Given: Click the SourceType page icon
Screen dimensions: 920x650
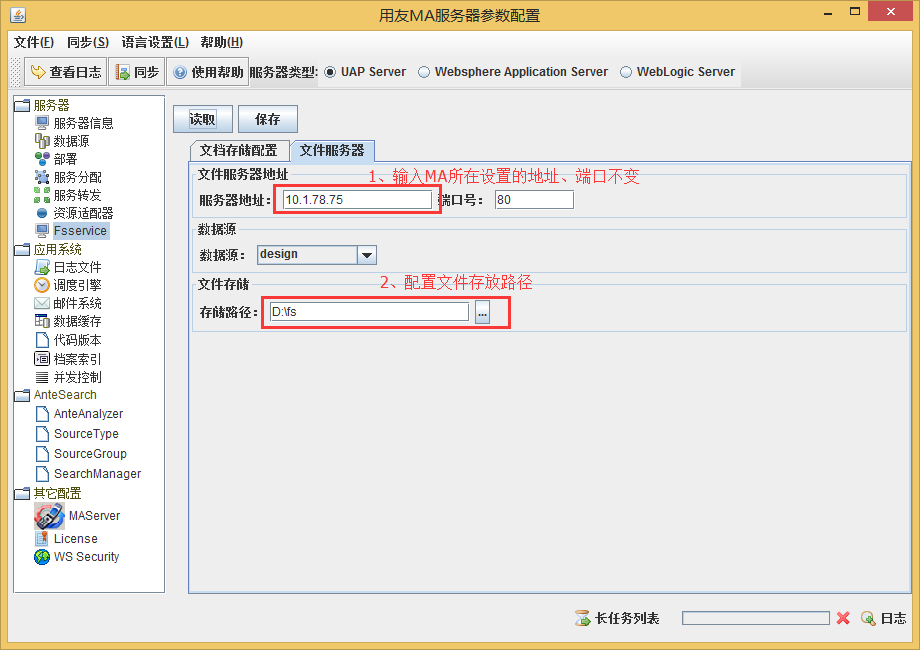Looking at the screenshot, I should tap(42, 434).
